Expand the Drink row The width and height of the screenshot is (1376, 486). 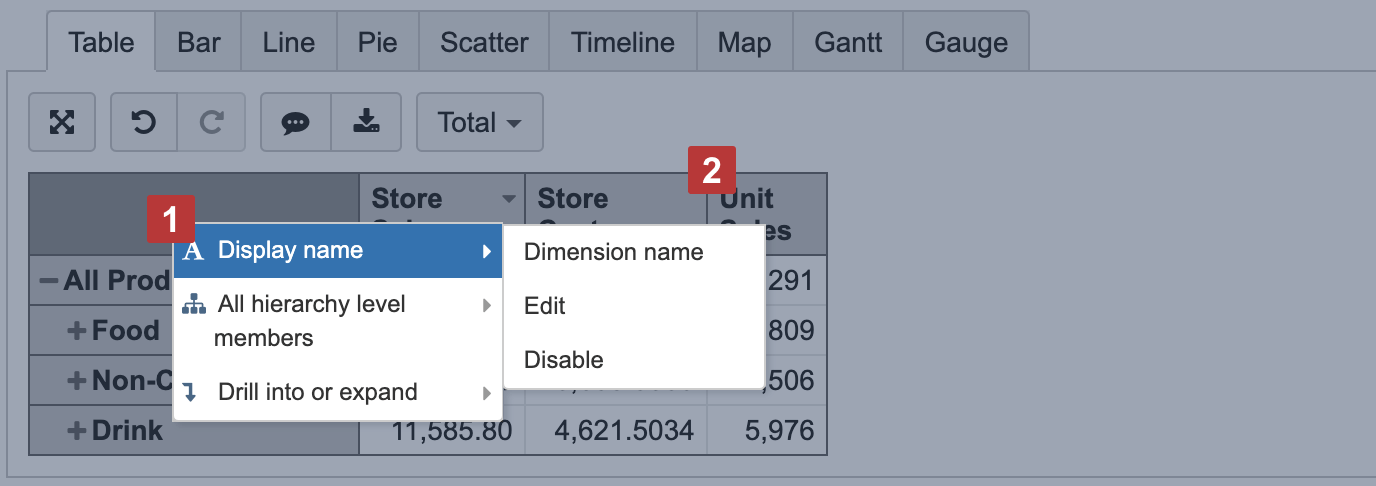[76, 431]
